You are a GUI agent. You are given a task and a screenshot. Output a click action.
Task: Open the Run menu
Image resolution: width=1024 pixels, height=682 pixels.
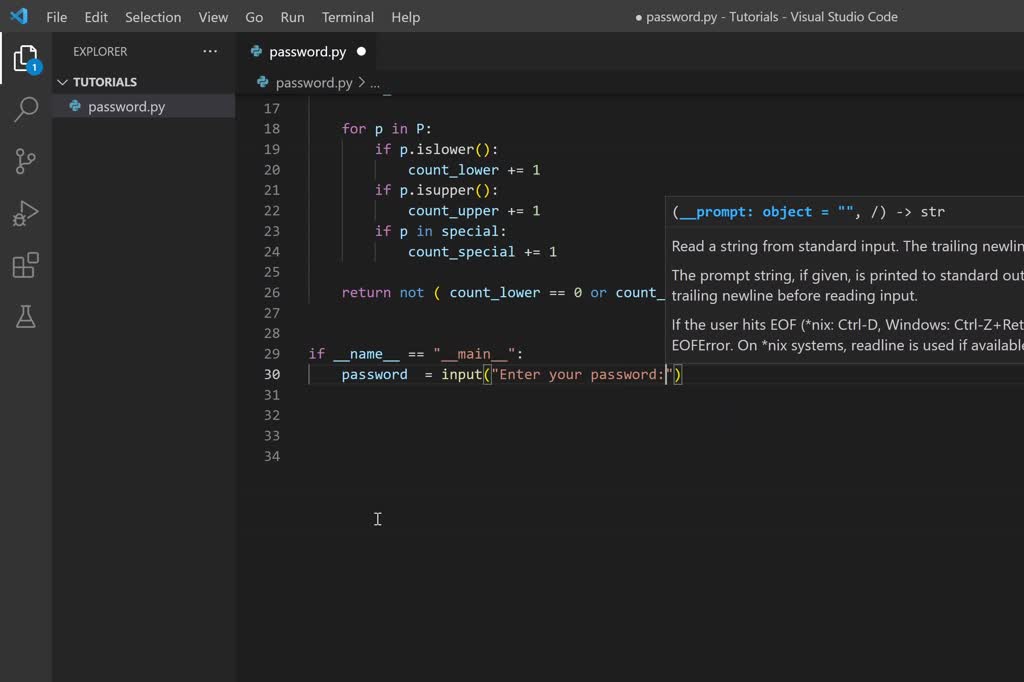point(293,17)
